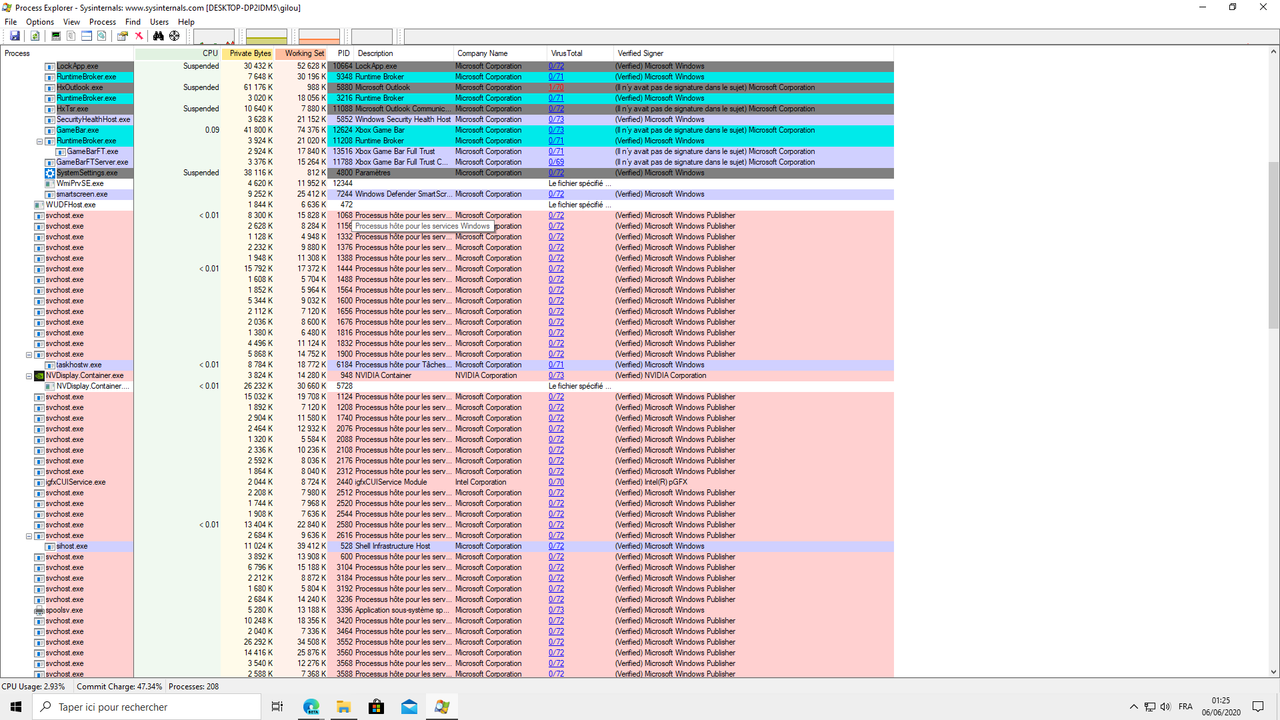Click the orange physical memory mini graph
Screen dimensions: 1280x720
pyautogui.click(x=320, y=37)
